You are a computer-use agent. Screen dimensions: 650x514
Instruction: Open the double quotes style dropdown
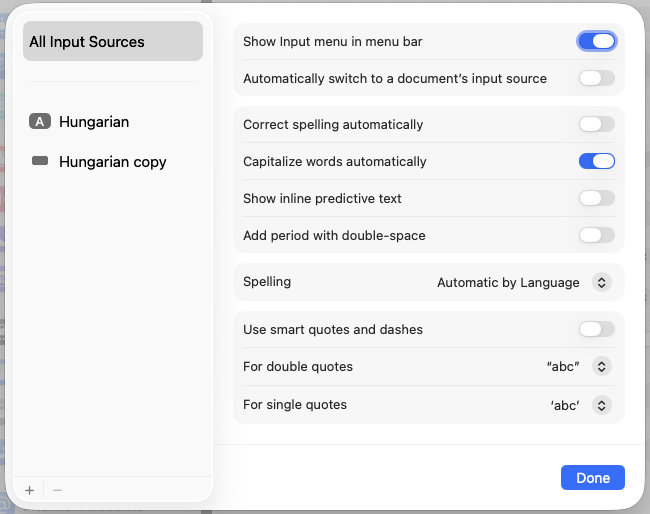(601, 367)
